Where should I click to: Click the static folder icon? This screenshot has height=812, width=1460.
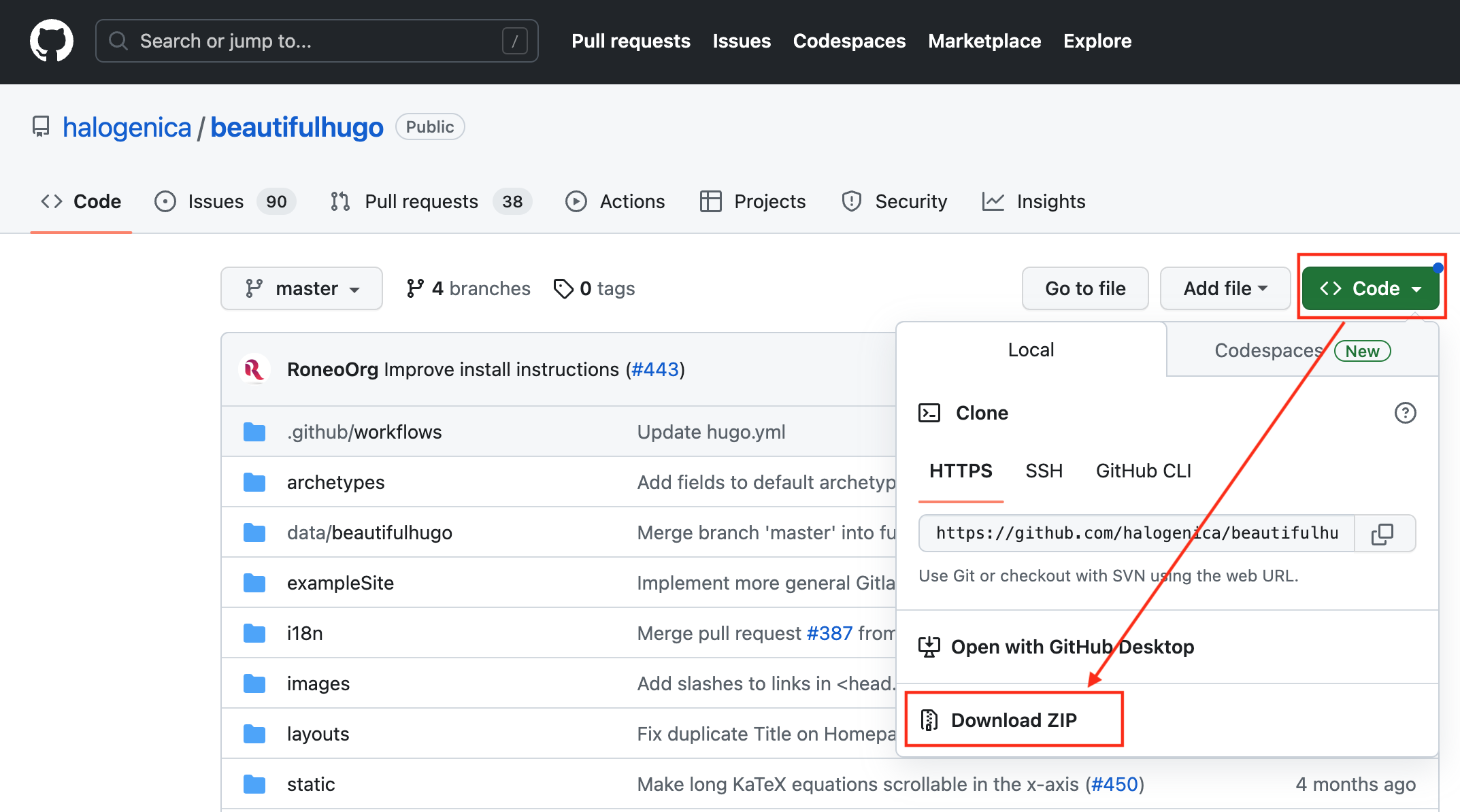click(254, 784)
